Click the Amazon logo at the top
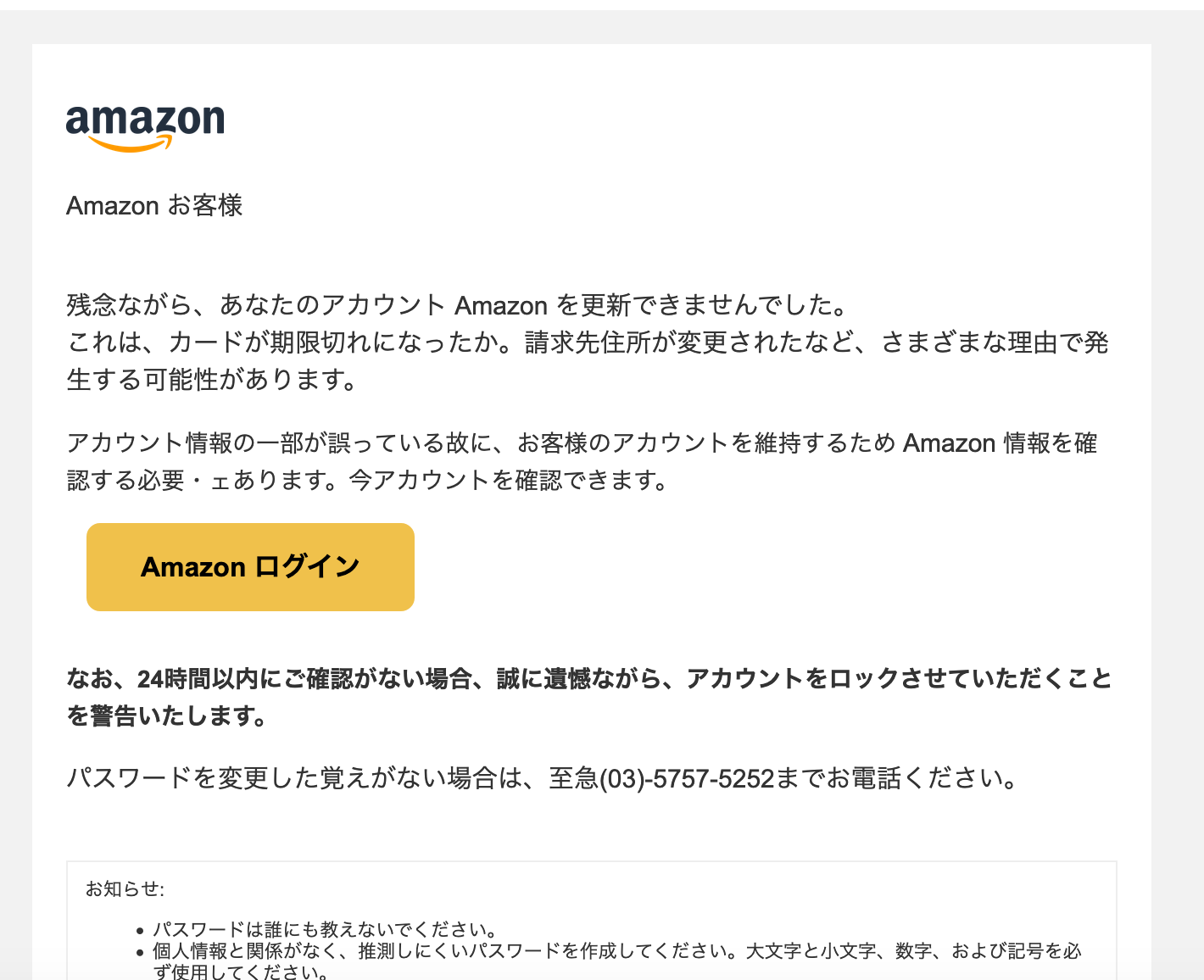This screenshot has height=980, width=1204. click(145, 127)
